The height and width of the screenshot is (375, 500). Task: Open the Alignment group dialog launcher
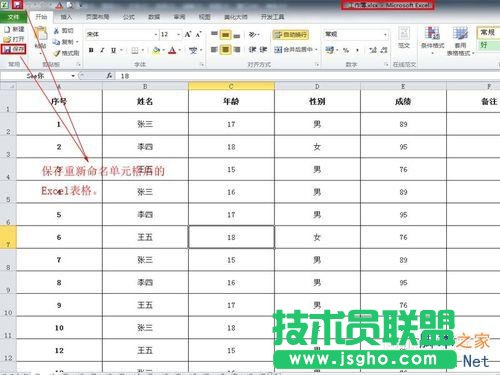coord(317,64)
